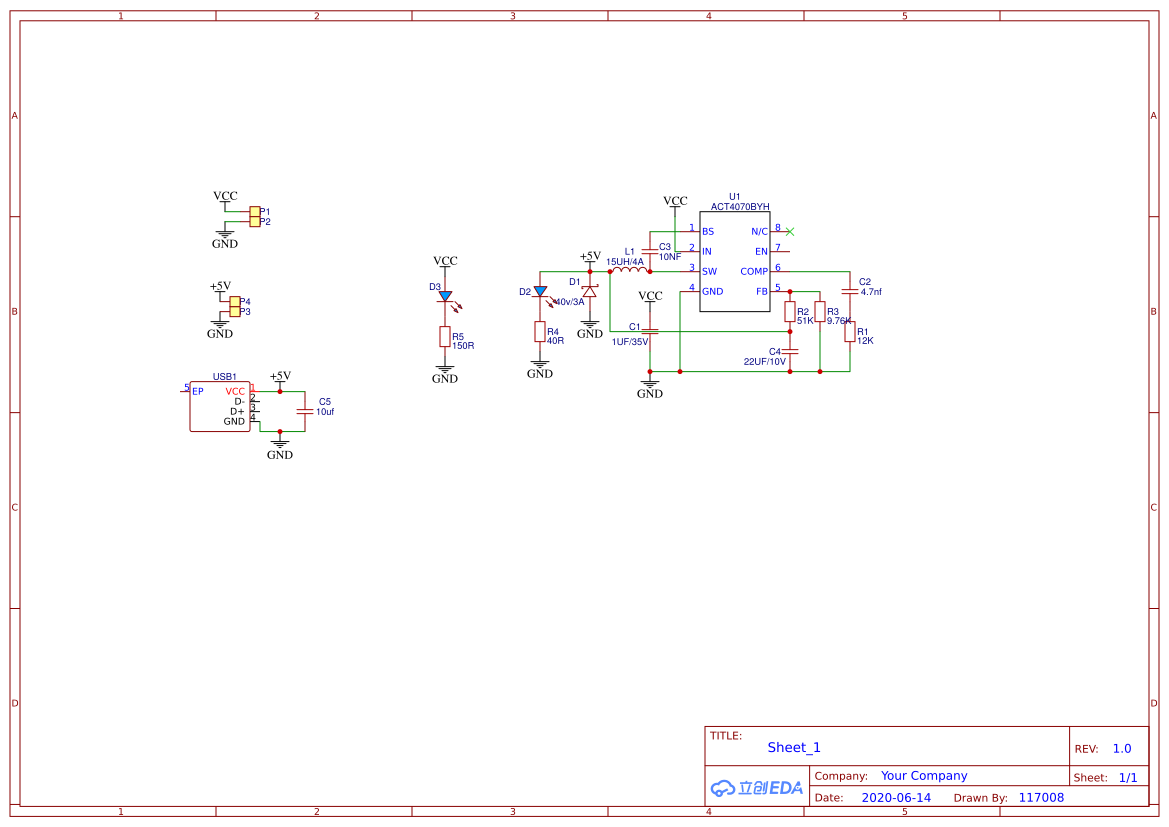Click the +5V power flag above C5

point(280,377)
